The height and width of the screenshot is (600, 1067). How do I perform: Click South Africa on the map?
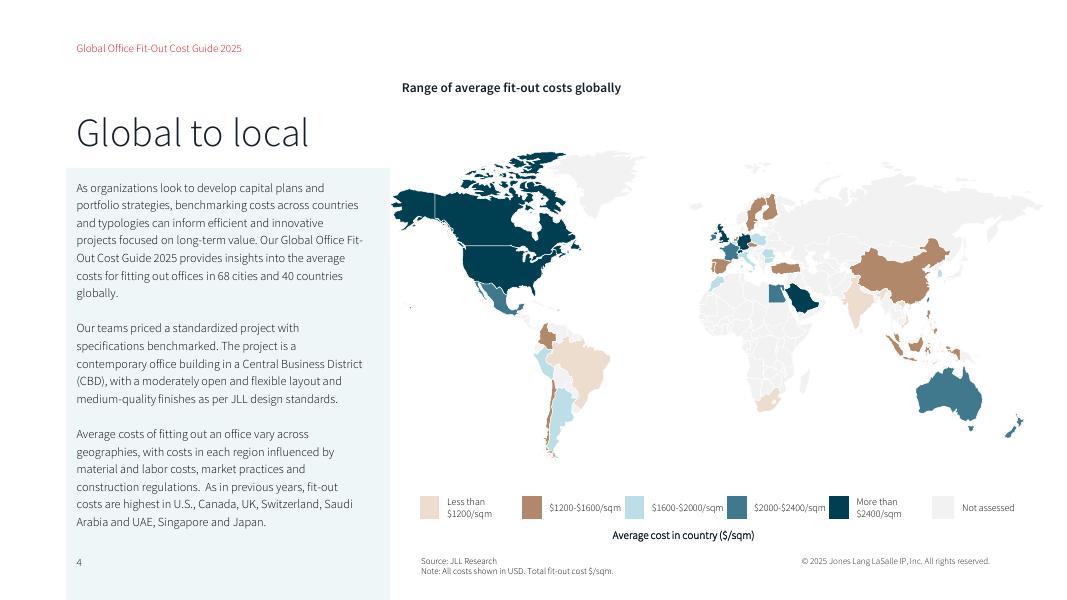click(x=766, y=401)
